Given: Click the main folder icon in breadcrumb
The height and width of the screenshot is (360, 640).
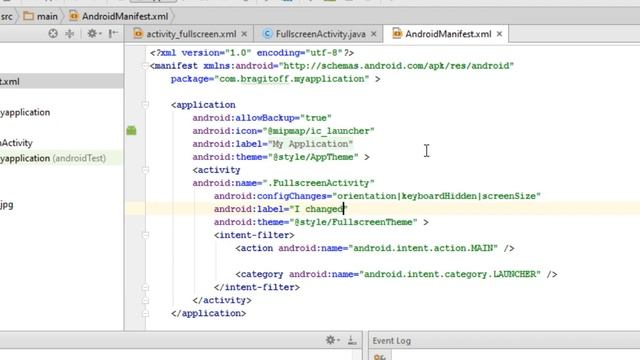Looking at the screenshot, I should pos(29,16).
